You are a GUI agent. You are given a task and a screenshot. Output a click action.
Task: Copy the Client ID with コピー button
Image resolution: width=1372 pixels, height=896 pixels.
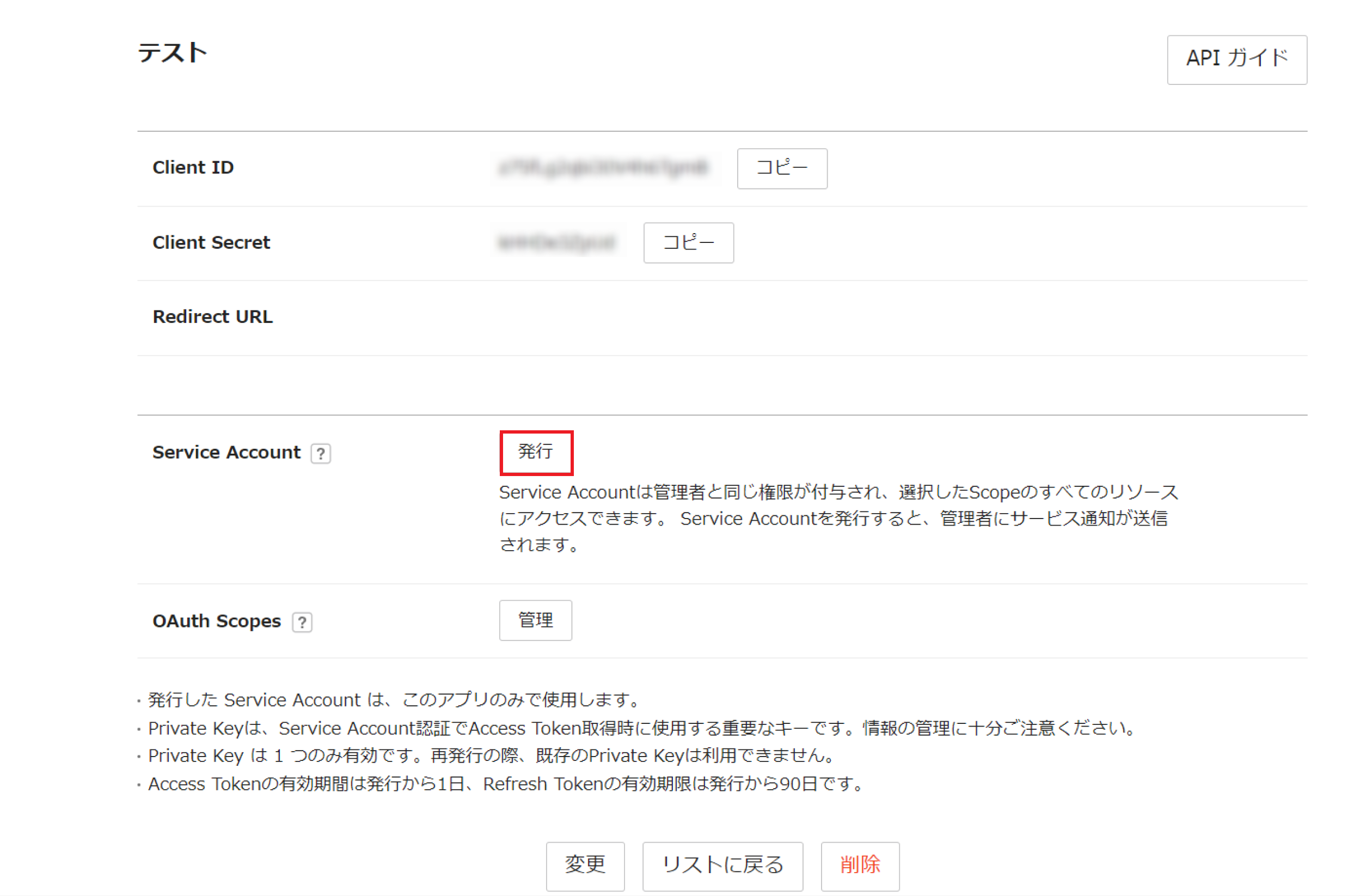782,168
